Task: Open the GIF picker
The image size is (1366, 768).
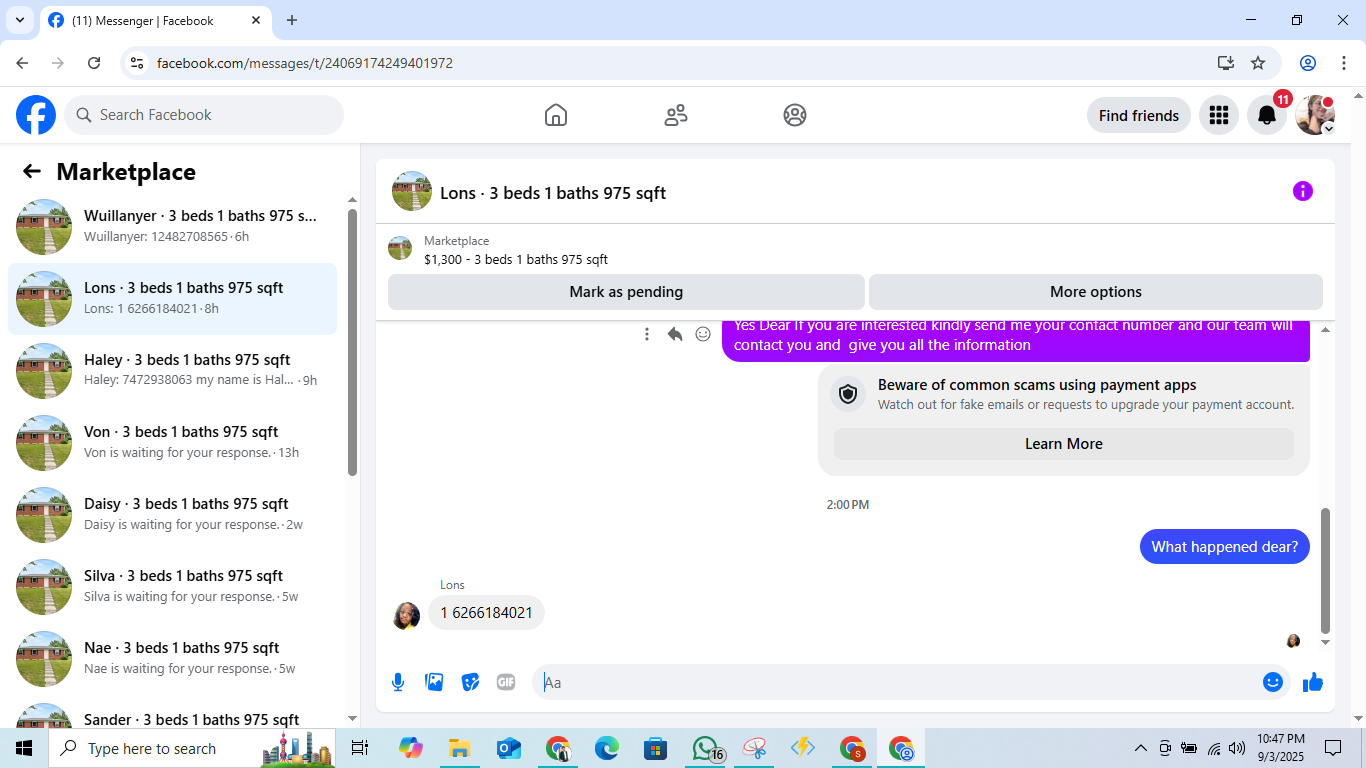Action: [506, 682]
